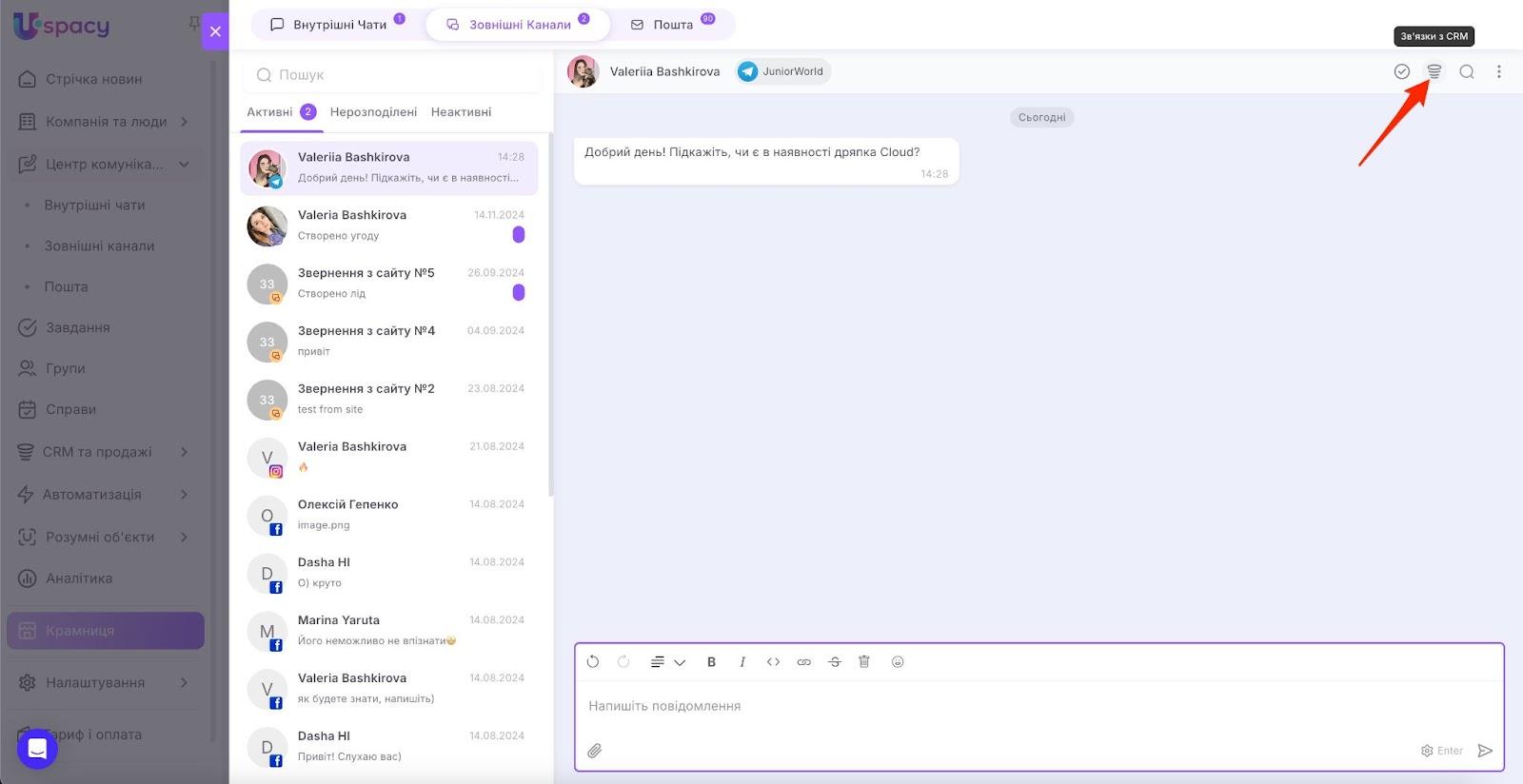This screenshot has height=784, width=1523.
Task: Expand the CRM та продажі submenu
Action: [184, 452]
